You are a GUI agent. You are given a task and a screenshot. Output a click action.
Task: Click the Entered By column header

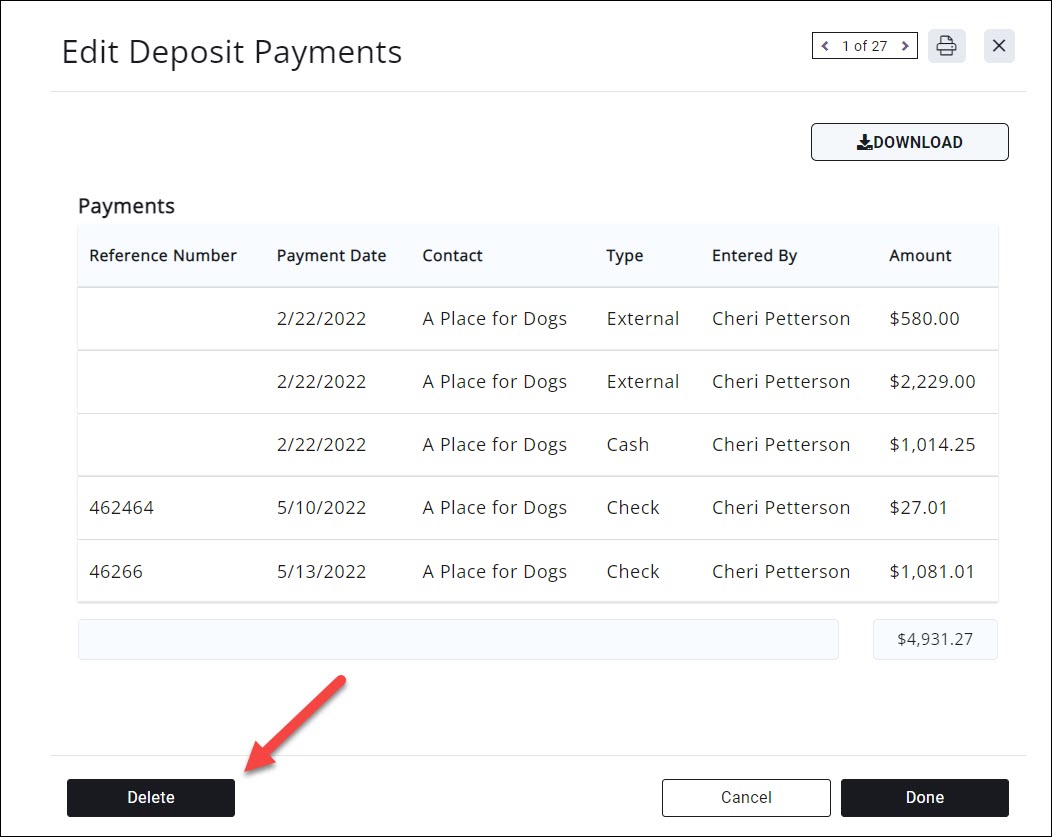tap(754, 256)
